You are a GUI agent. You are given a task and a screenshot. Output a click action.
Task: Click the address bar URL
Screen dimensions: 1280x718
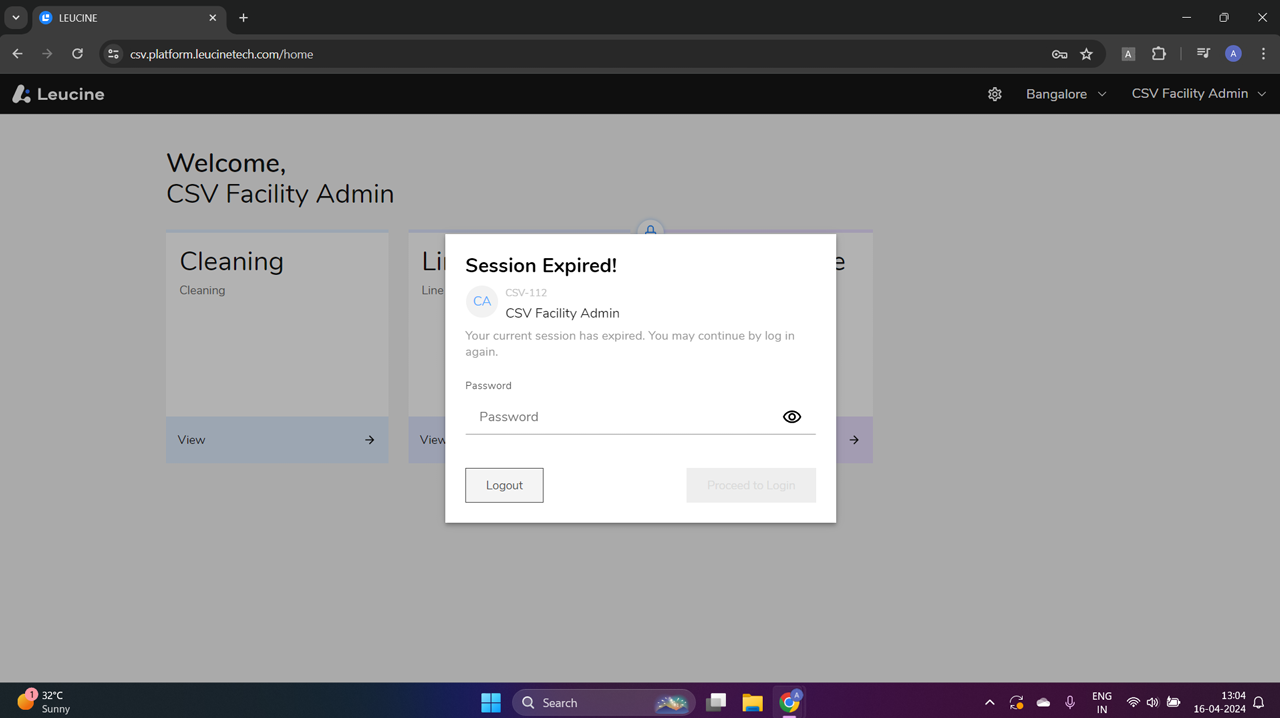click(x=221, y=54)
